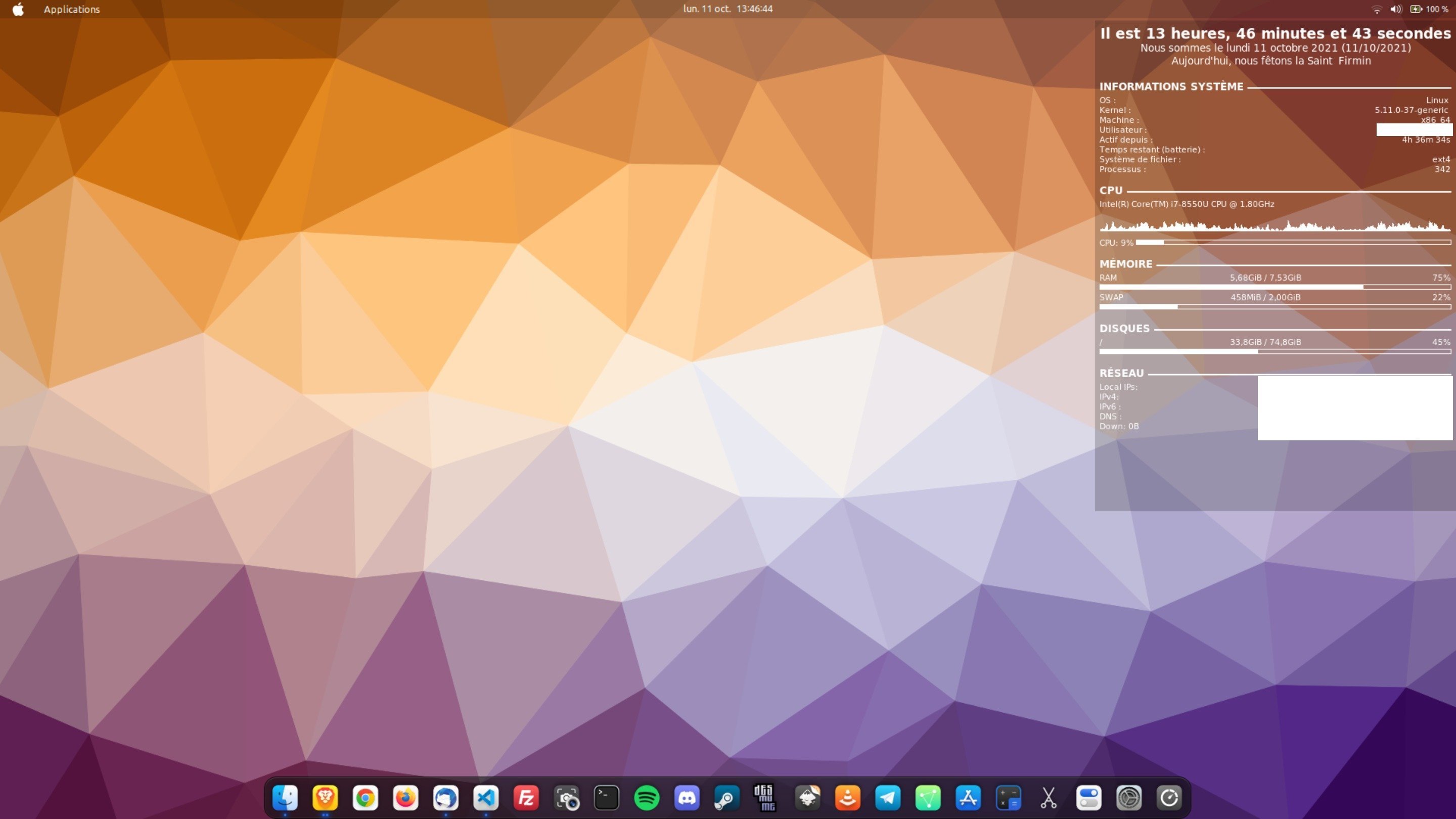The width and height of the screenshot is (1456, 819).
Task: Open Visual Studio Code from dock
Action: (x=485, y=798)
